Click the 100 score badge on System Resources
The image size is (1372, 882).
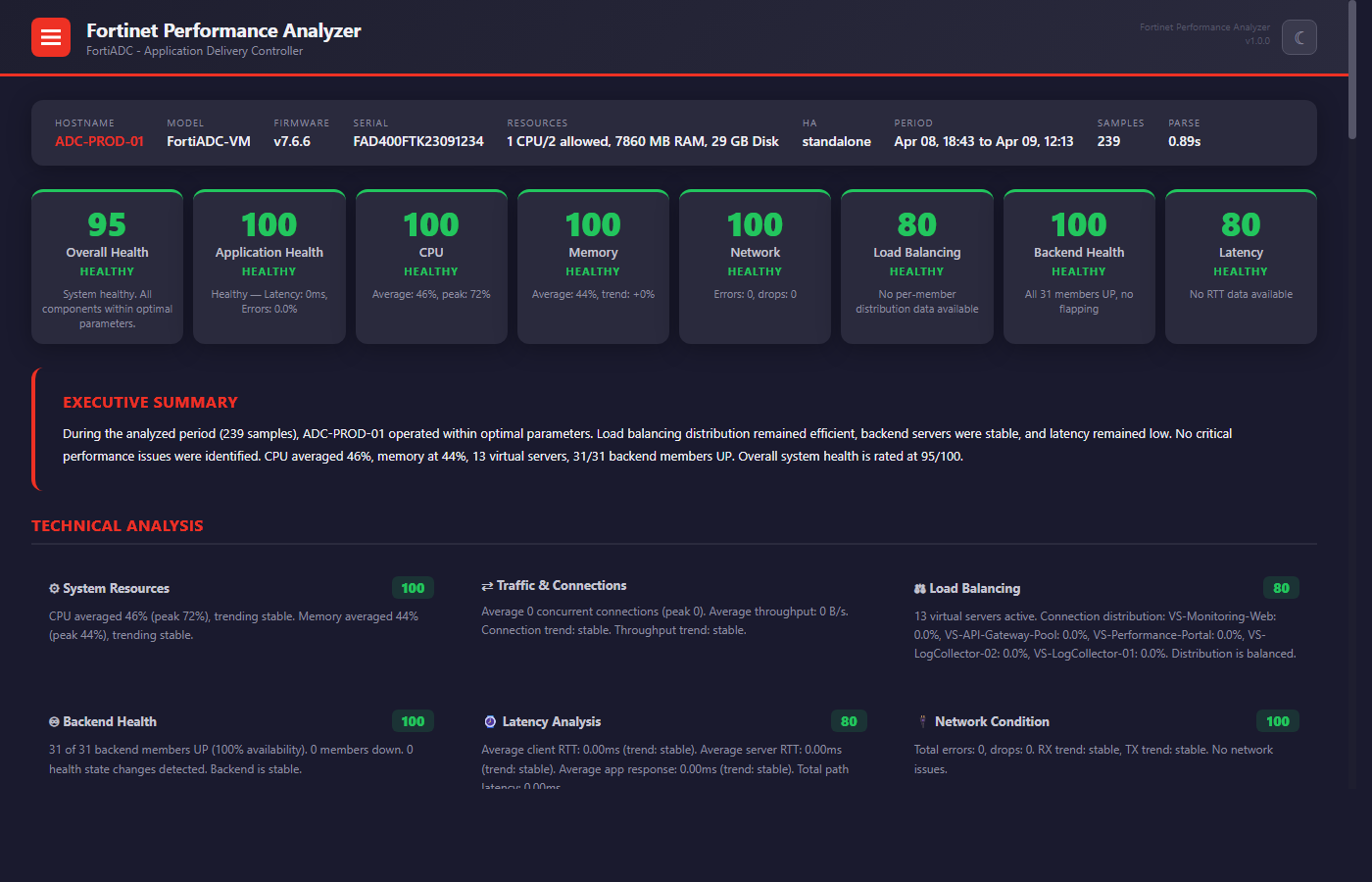click(413, 587)
